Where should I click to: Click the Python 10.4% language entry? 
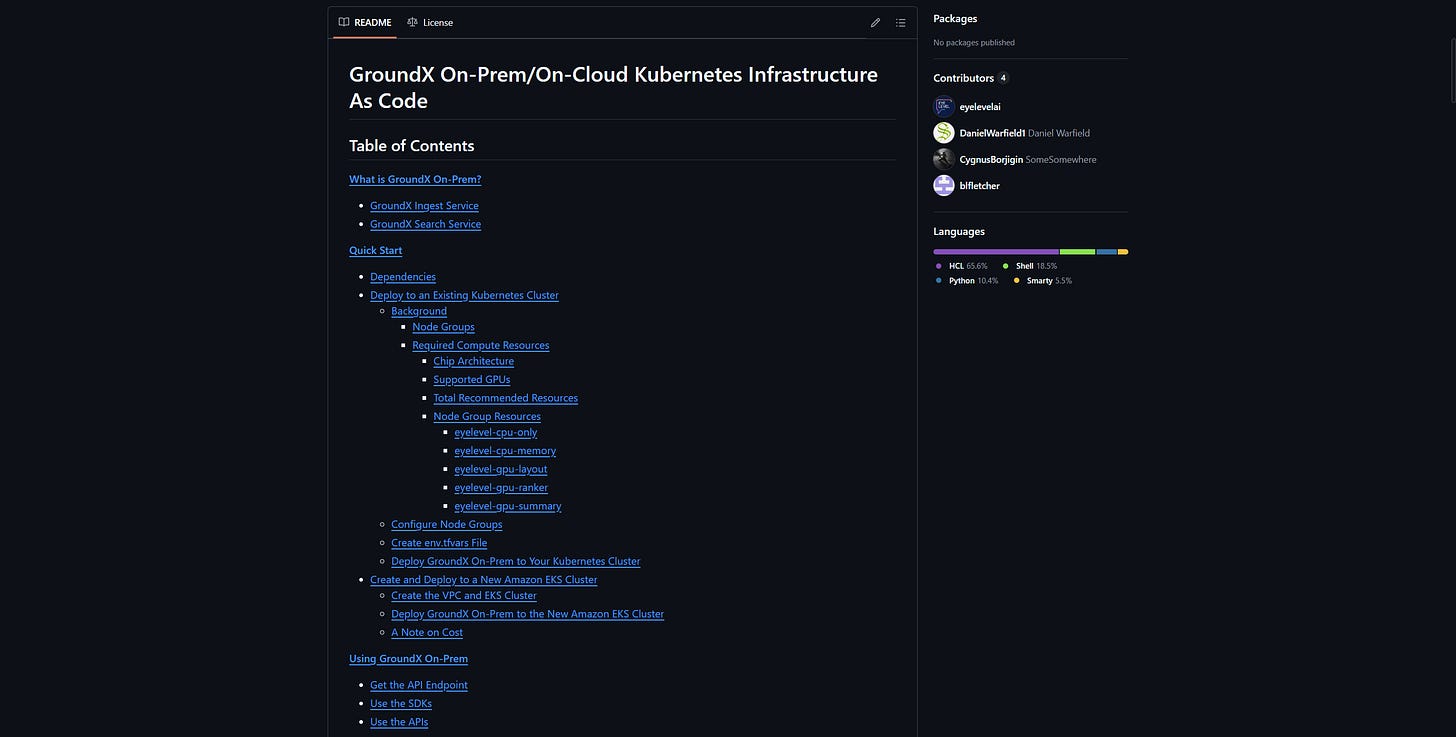pyautogui.click(x=966, y=281)
